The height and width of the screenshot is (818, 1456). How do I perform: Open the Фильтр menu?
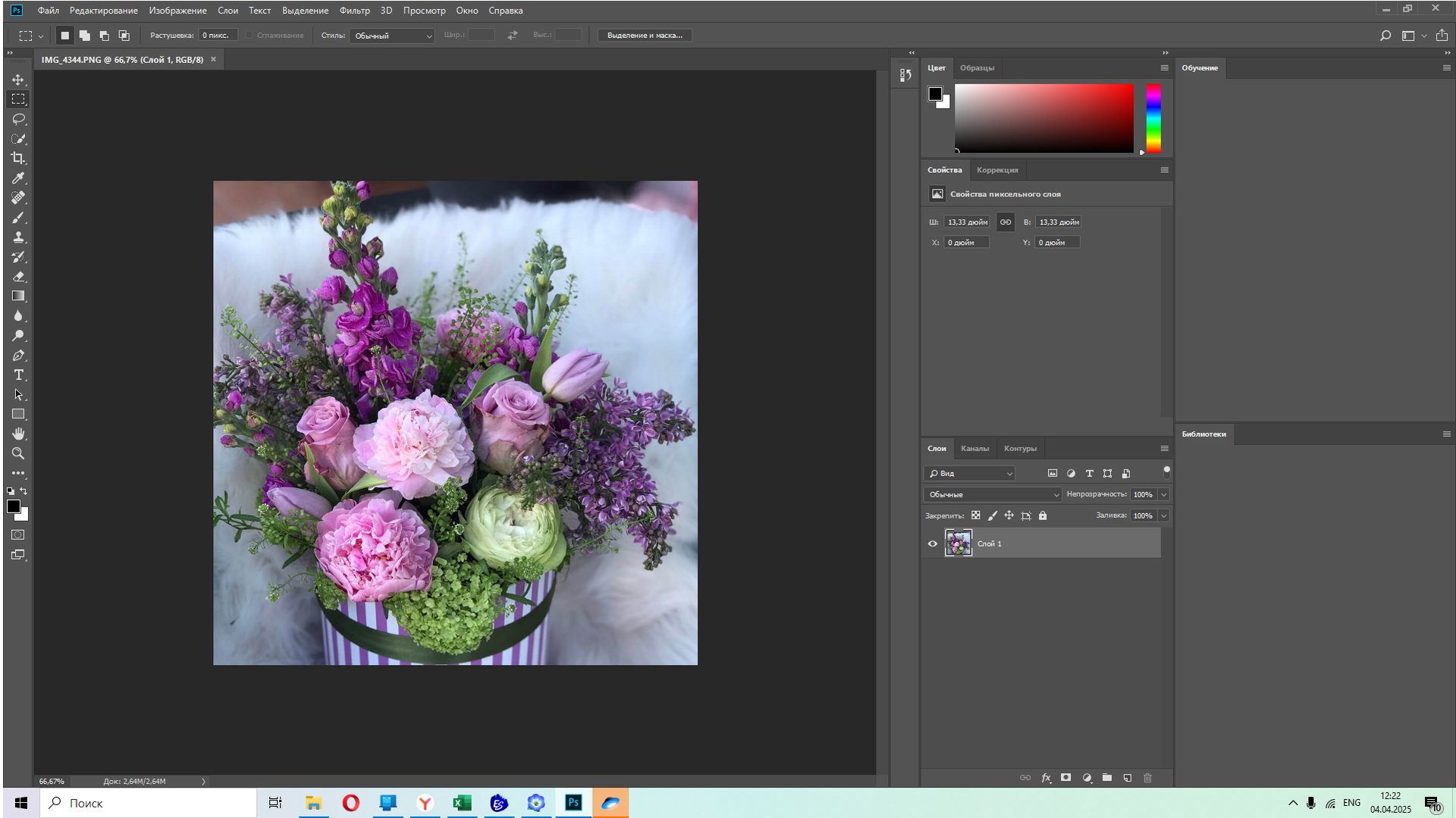354,11
